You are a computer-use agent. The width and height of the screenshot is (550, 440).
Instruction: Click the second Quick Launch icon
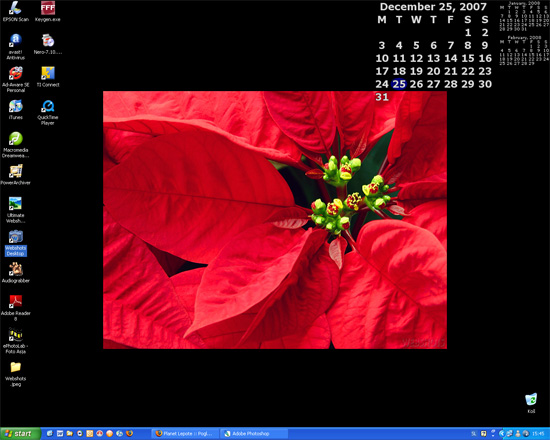[60, 433]
